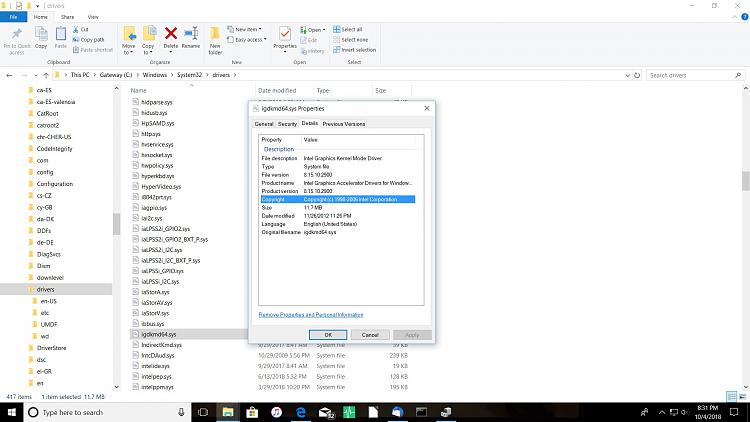Click Pin to Quick access icon
Screen dimensions: 750x422
click(x=17, y=34)
